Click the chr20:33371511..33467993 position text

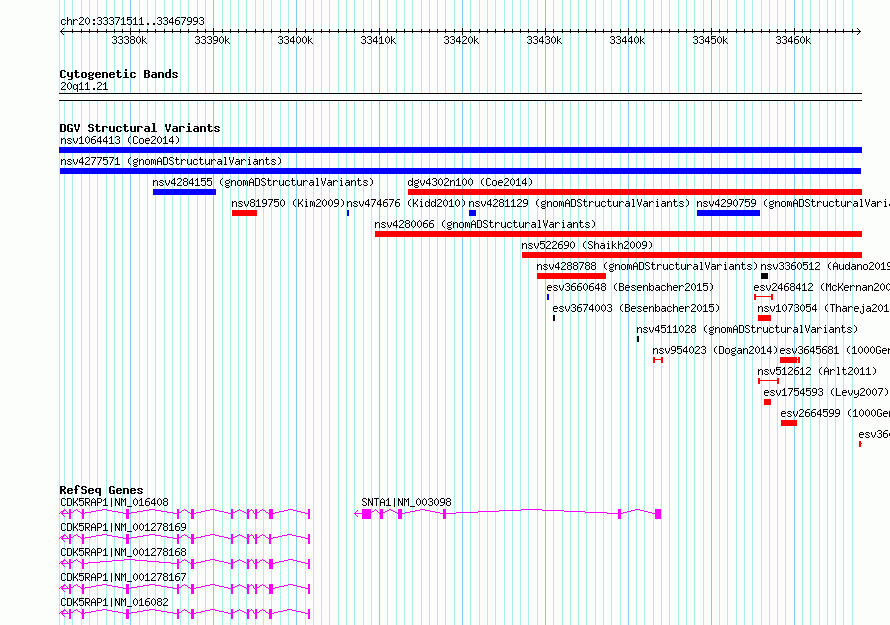point(132,21)
